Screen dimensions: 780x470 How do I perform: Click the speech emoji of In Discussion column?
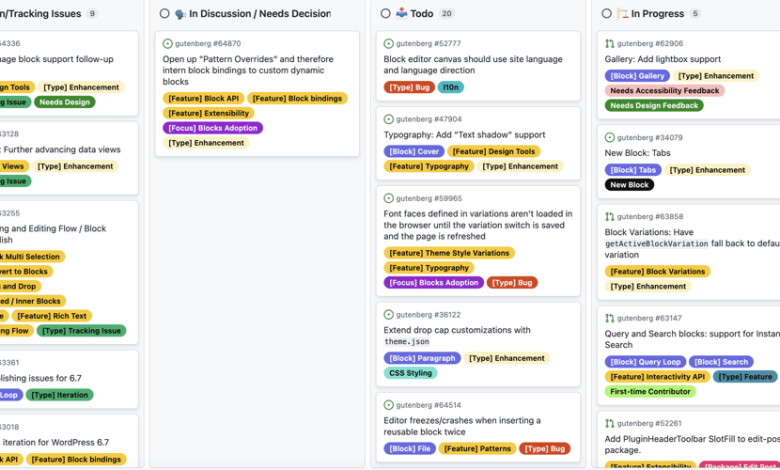[x=180, y=14]
